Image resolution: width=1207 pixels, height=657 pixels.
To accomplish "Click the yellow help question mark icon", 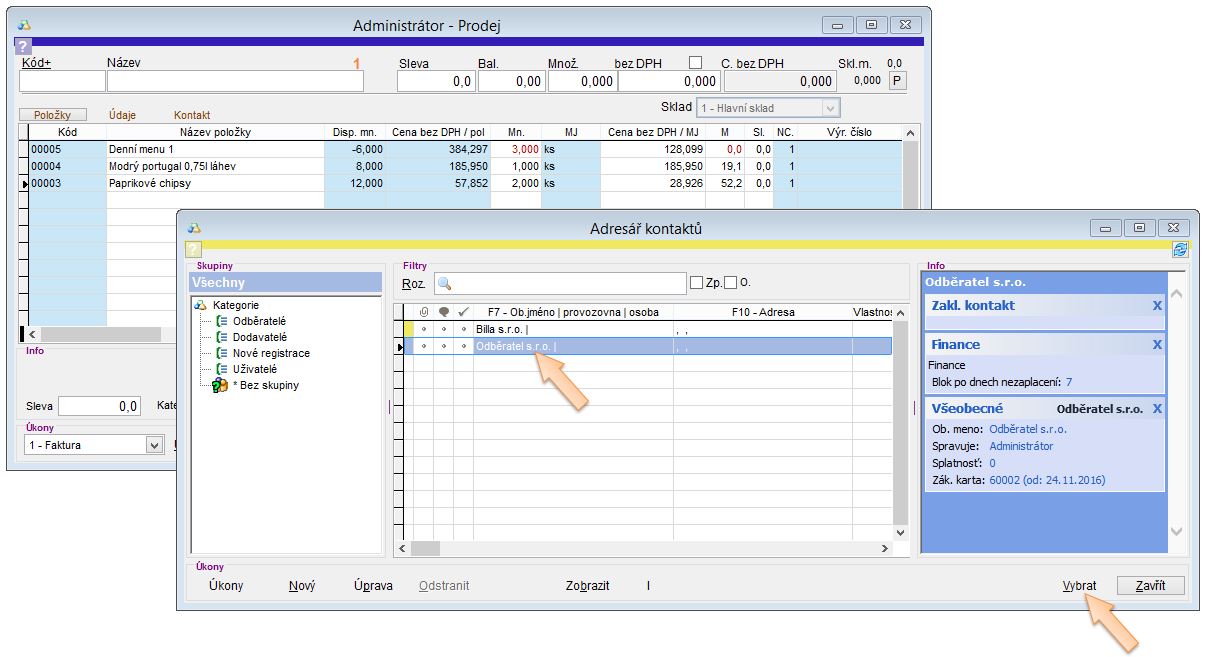I will click(x=194, y=250).
